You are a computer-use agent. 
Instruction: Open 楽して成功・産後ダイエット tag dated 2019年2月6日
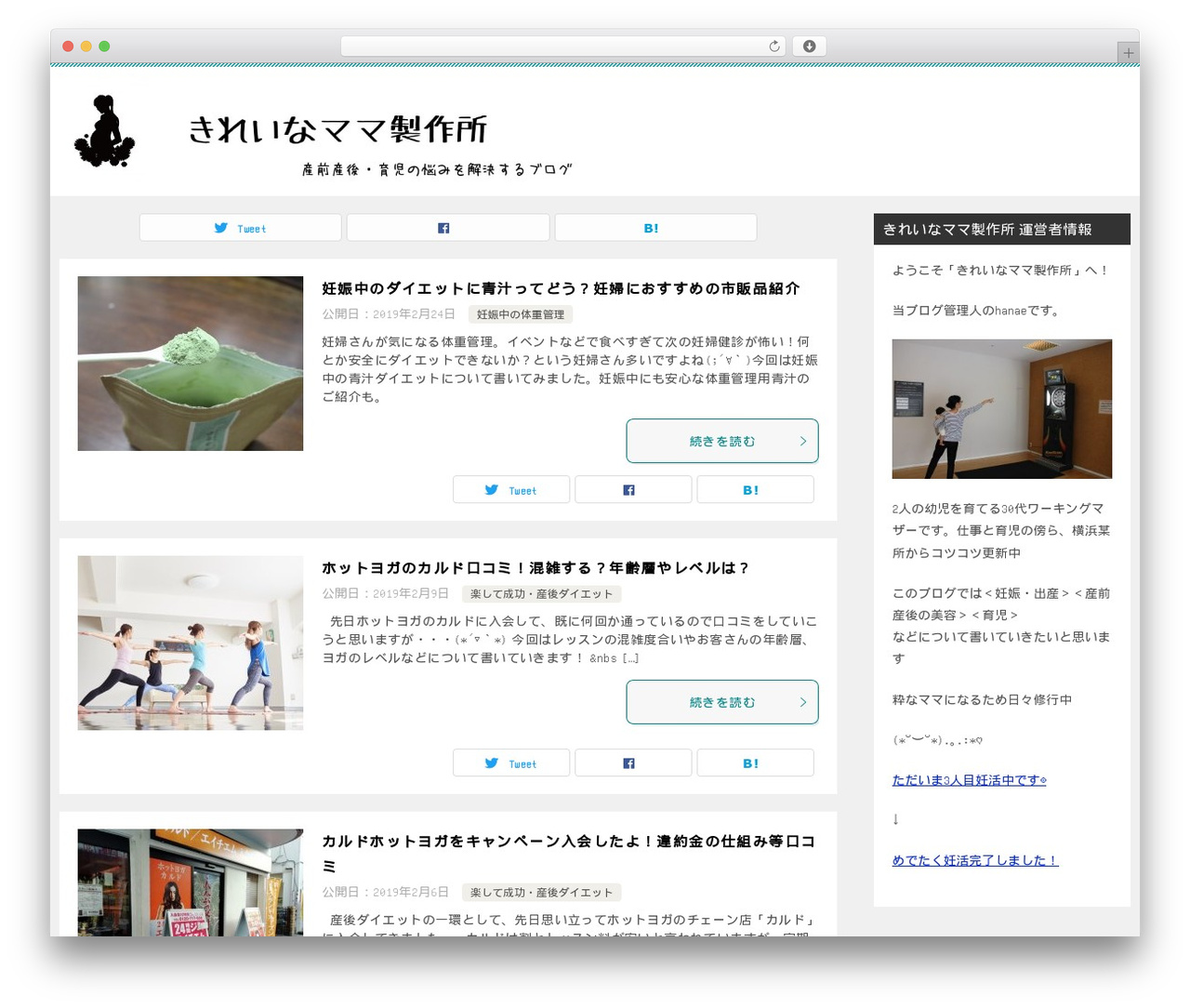(x=542, y=892)
